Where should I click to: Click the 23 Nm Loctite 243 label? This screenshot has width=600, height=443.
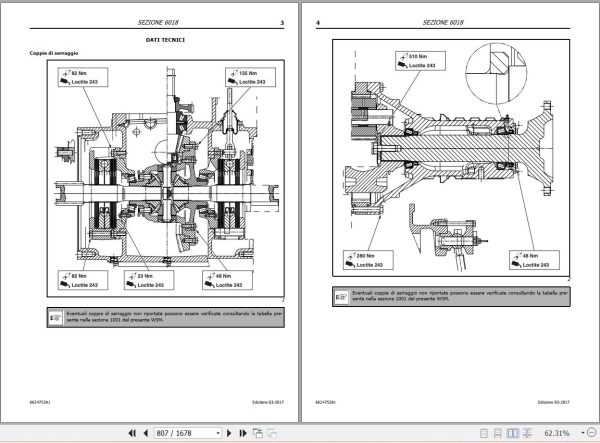149,280
